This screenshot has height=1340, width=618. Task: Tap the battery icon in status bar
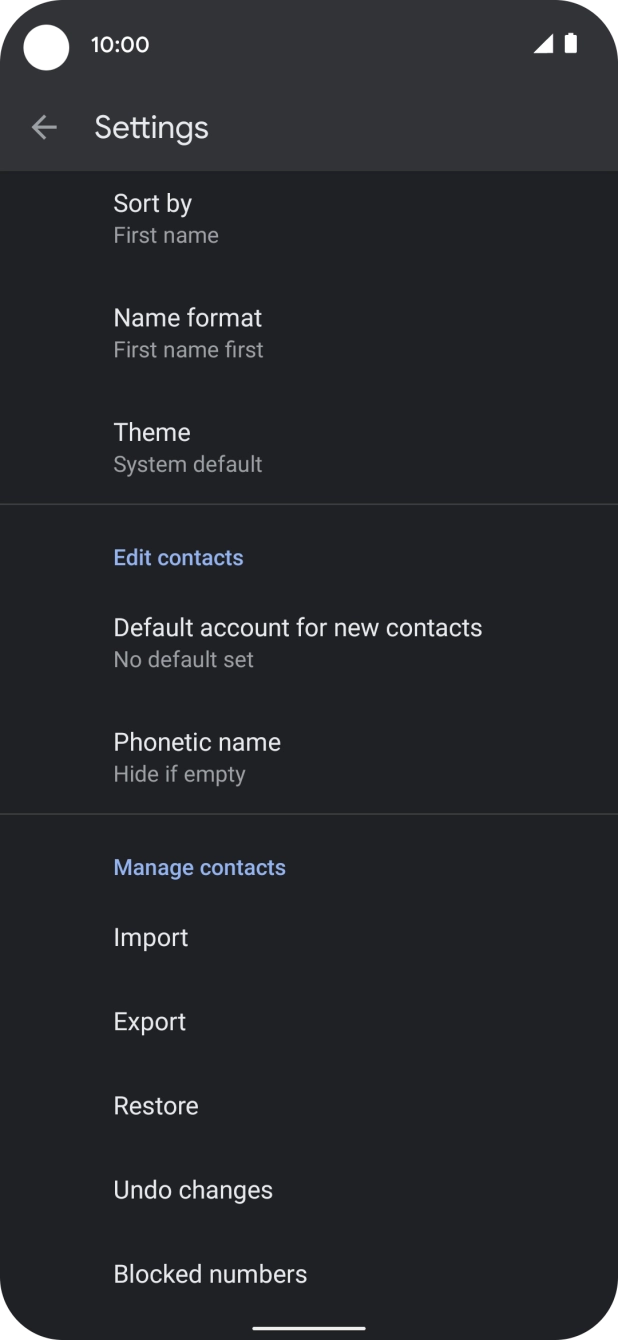[570, 43]
